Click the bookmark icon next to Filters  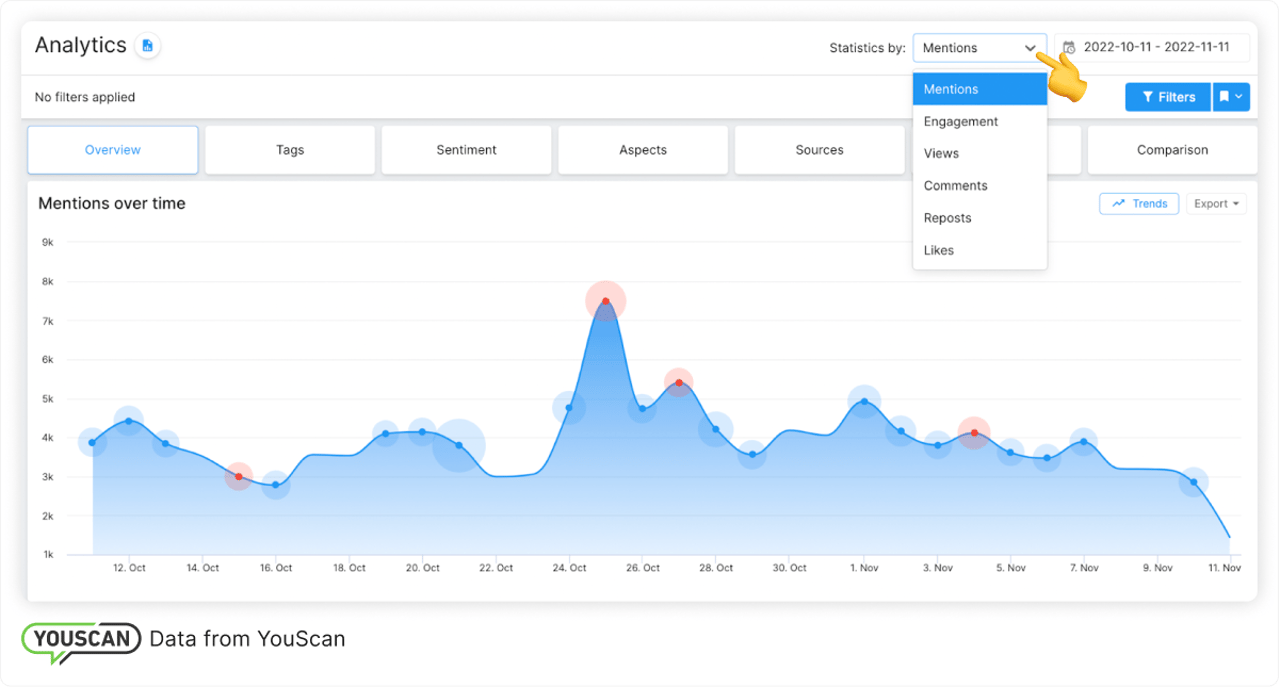[x=1226, y=97]
